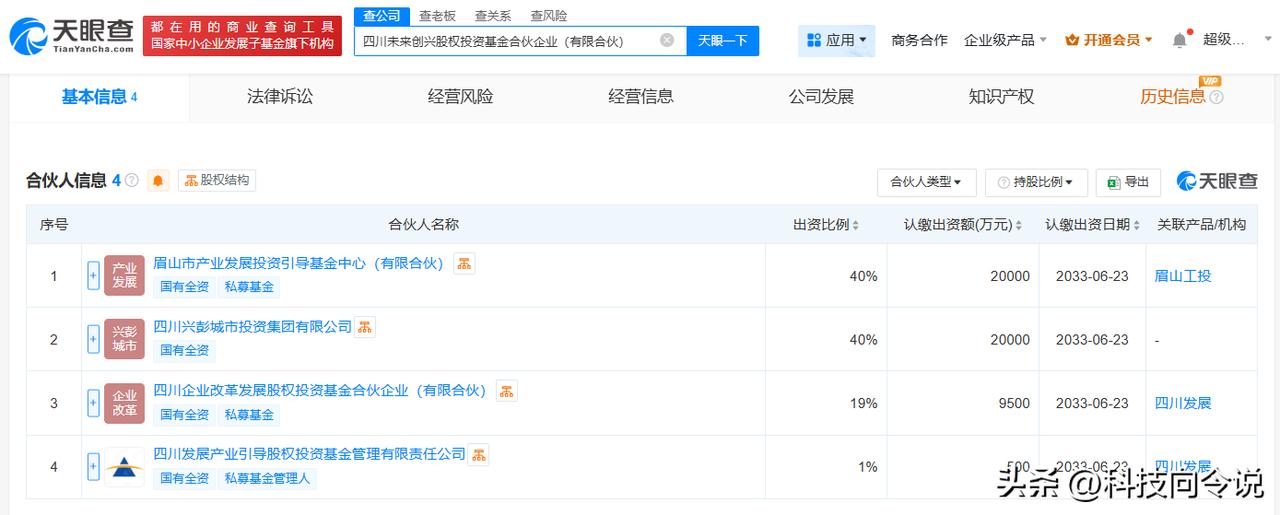This screenshot has height=515, width=1280.
Task: Click help icon beside 历史信息 tab
Action: 1216,97
